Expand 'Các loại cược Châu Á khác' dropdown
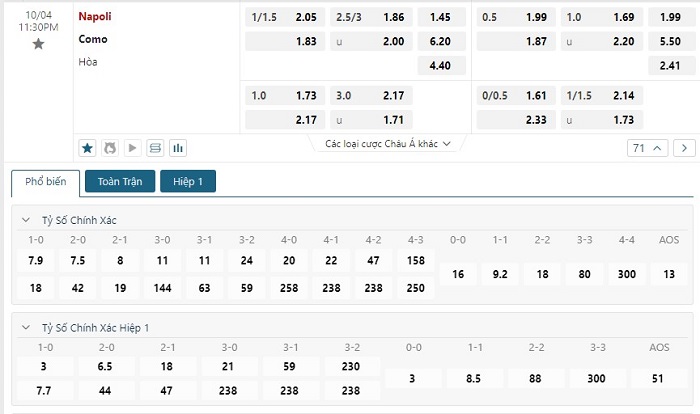This screenshot has width=700, height=414. click(x=388, y=144)
